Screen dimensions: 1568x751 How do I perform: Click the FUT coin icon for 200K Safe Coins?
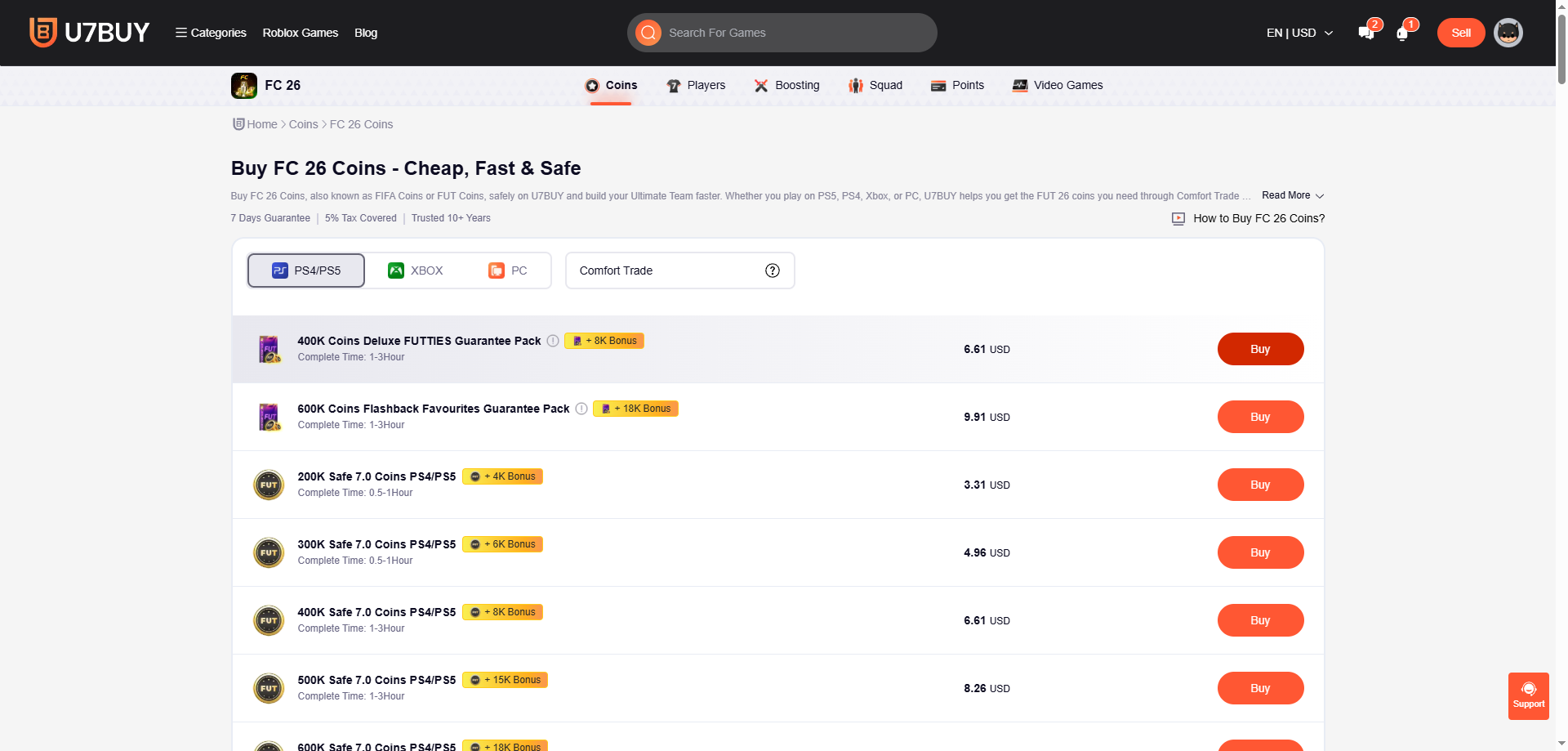coord(269,485)
